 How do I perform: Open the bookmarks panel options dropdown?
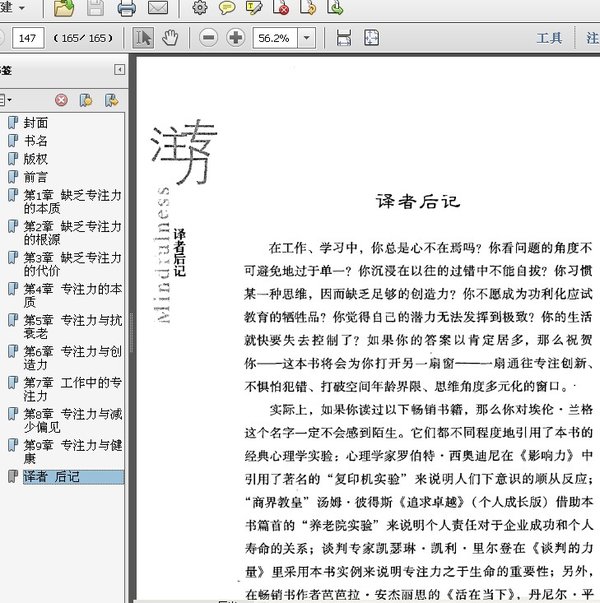[x=8, y=100]
